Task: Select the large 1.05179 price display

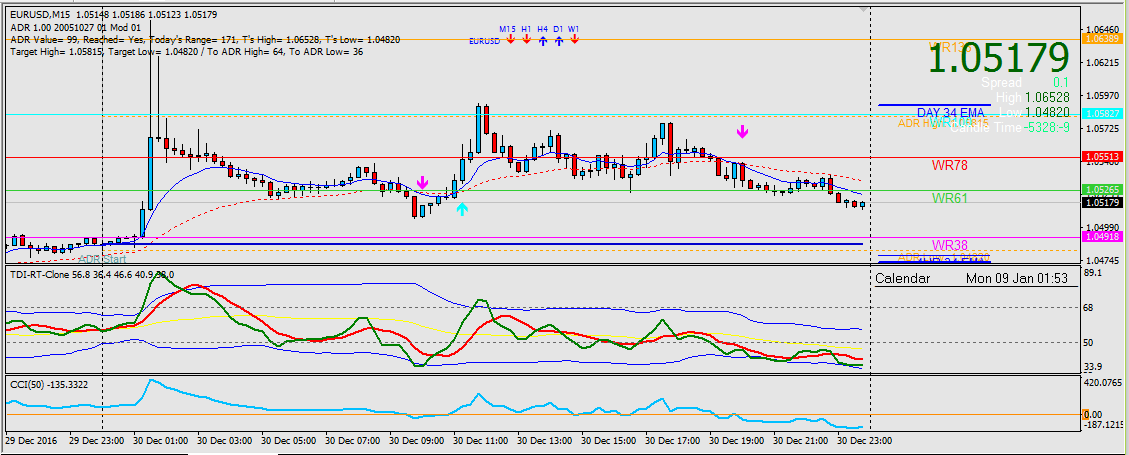Action: click(998, 58)
